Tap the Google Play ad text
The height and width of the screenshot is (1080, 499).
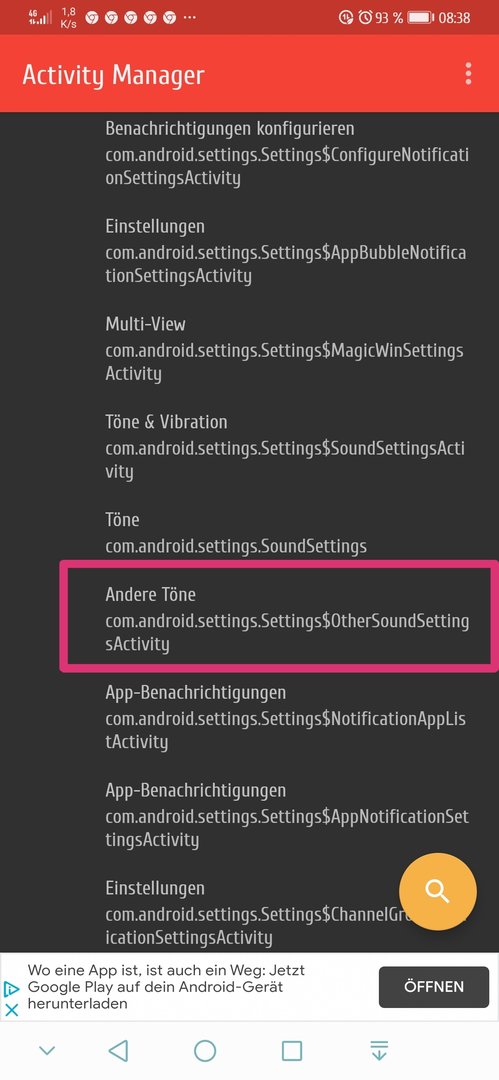[165, 987]
